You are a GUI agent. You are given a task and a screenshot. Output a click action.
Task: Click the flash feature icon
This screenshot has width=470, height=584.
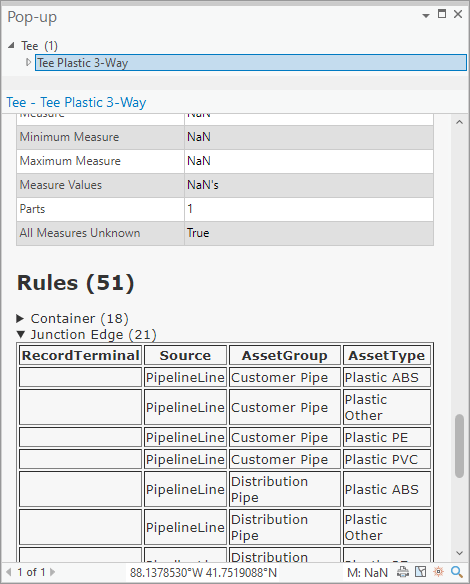438,571
